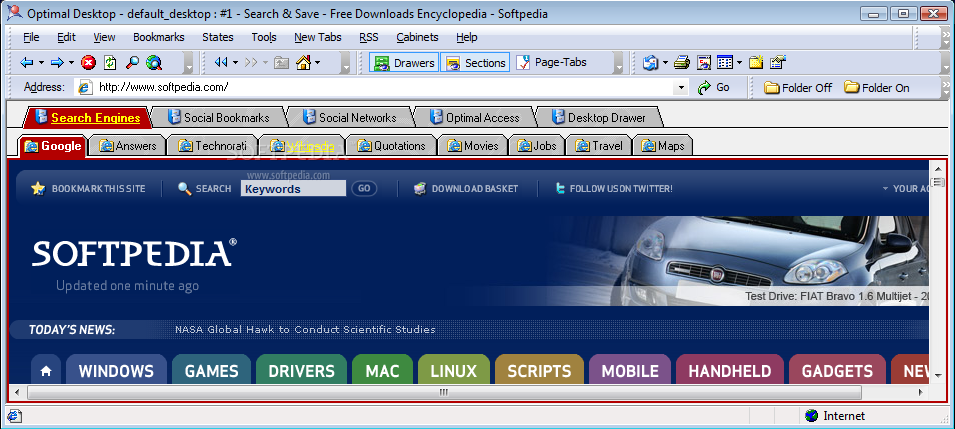Click the Download Basket icon on the webpage

[420, 188]
